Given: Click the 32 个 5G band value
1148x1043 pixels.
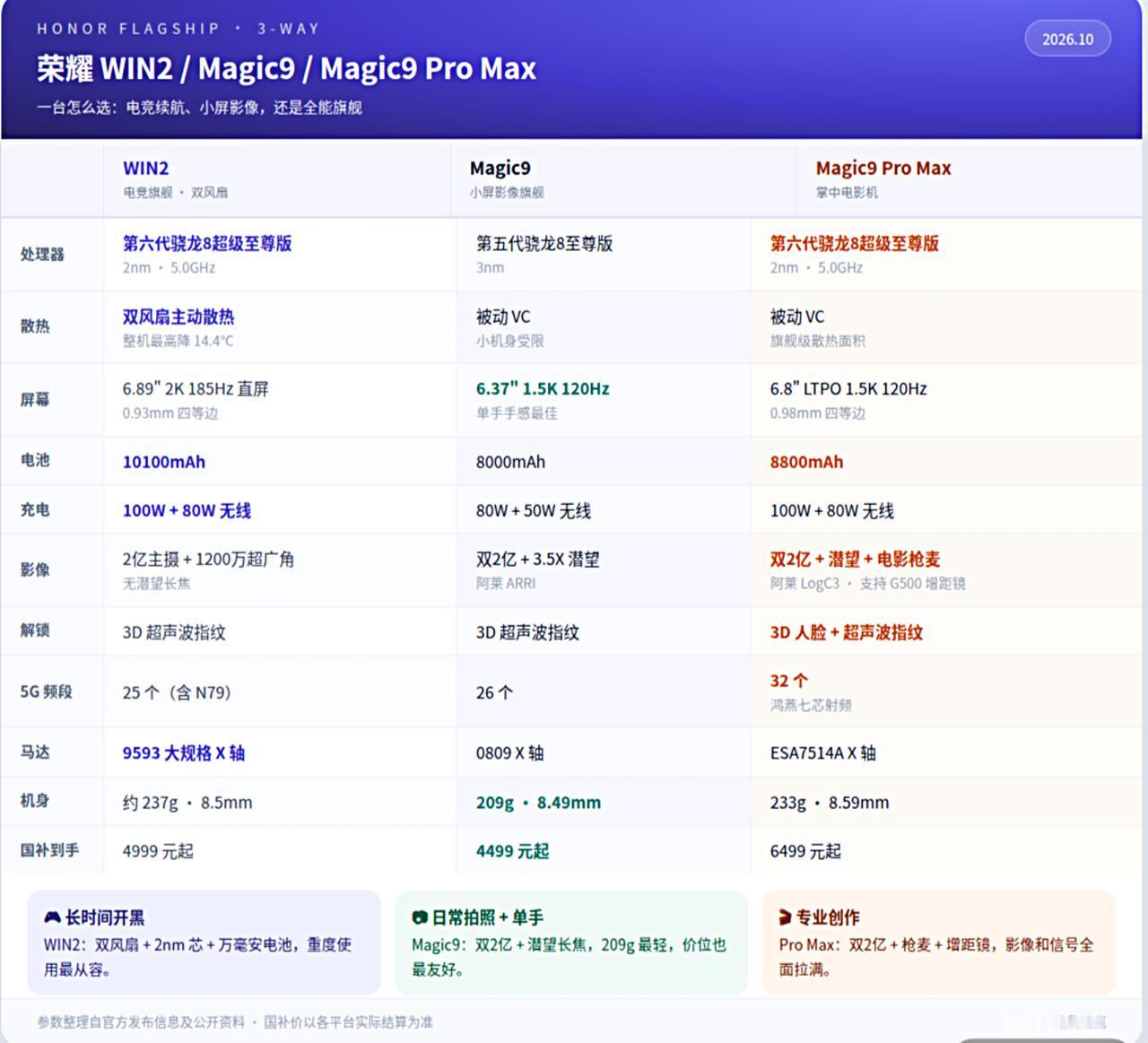Looking at the screenshot, I should [789, 682].
